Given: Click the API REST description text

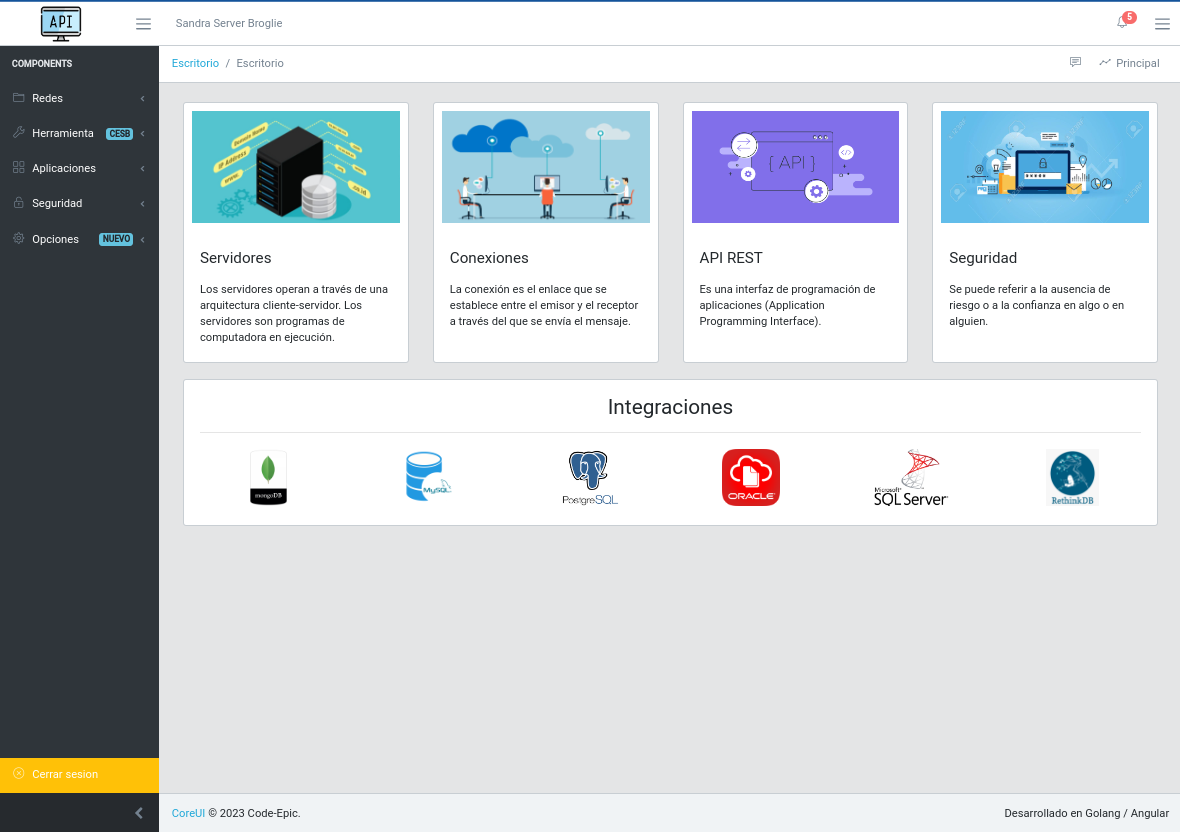Looking at the screenshot, I should (788, 305).
